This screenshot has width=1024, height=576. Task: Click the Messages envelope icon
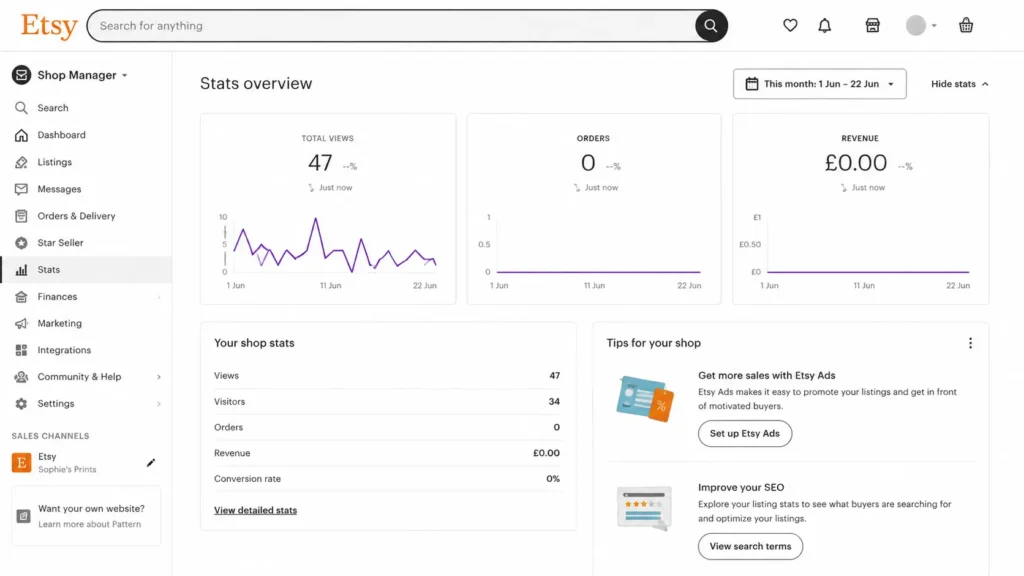[22, 189]
